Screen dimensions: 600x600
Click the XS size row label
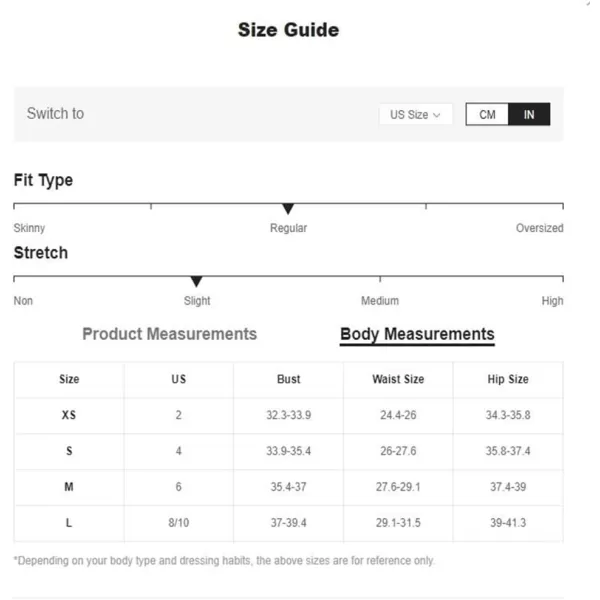tap(69, 415)
